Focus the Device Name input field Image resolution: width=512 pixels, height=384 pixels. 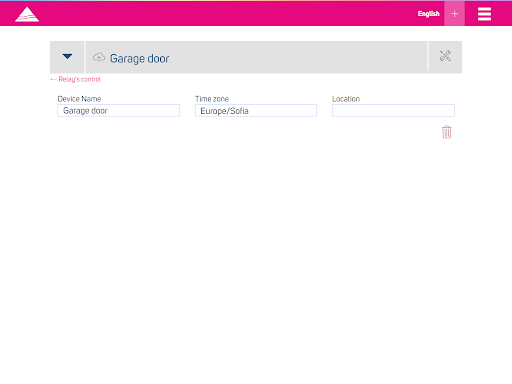click(x=119, y=111)
